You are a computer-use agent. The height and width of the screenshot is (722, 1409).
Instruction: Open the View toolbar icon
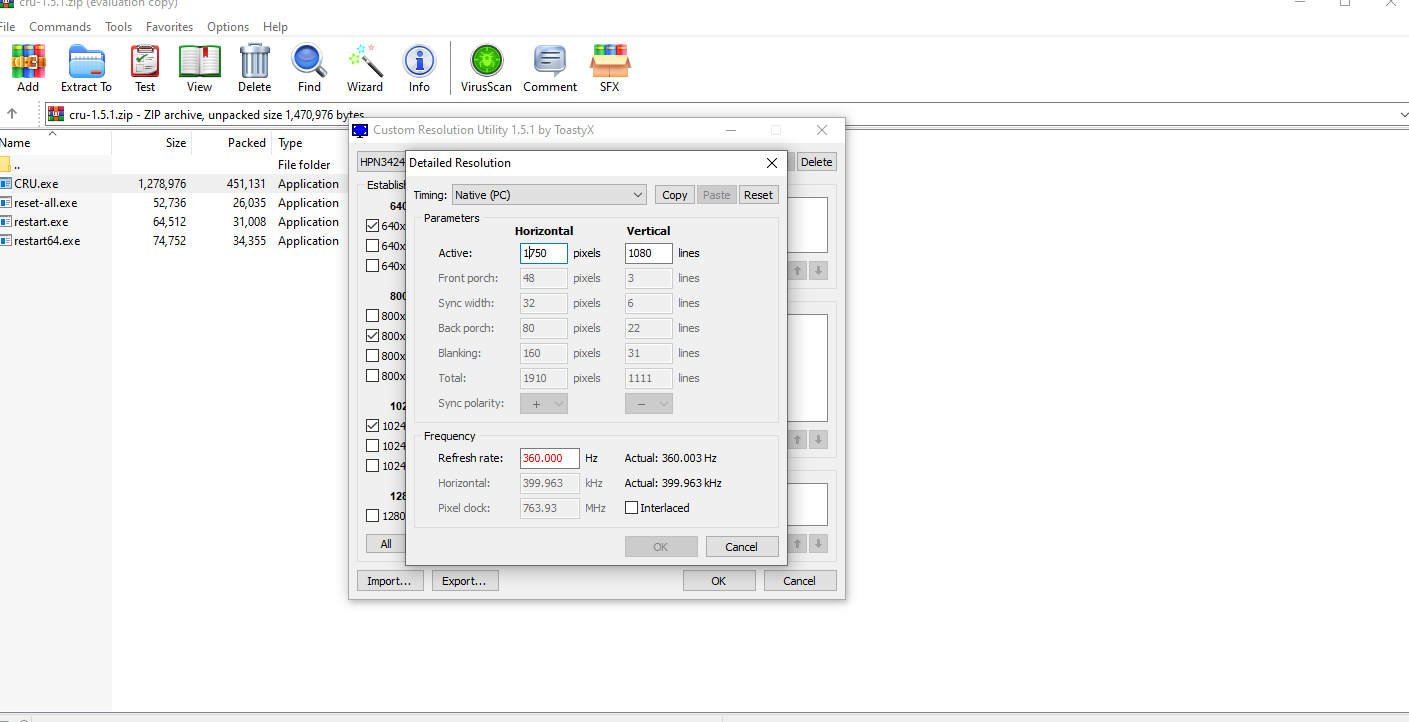click(x=199, y=63)
